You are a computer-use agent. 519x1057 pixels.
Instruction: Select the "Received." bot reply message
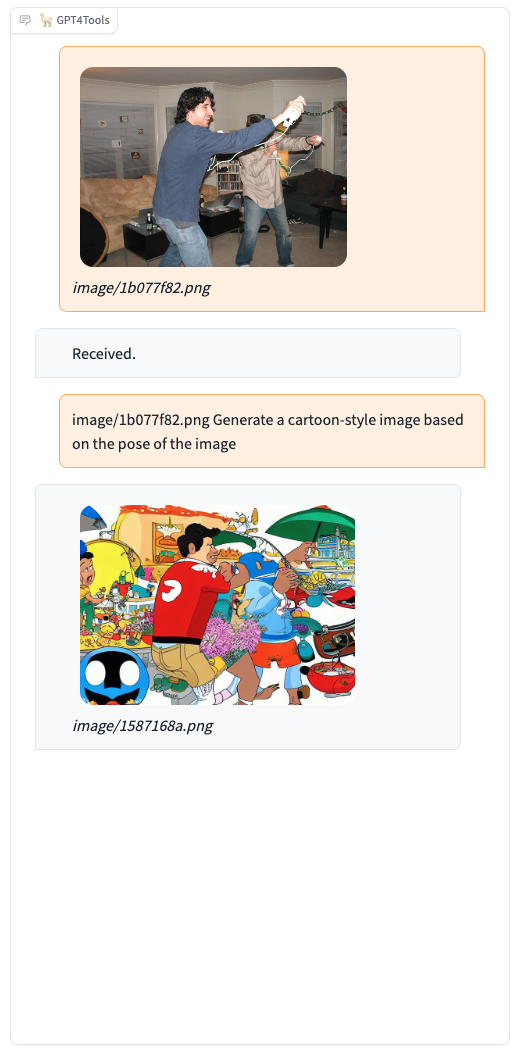[248, 353]
